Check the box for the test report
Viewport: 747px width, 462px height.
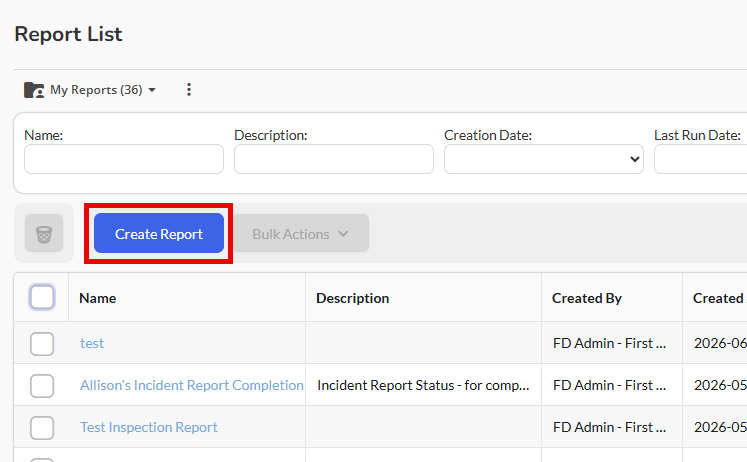42,343
